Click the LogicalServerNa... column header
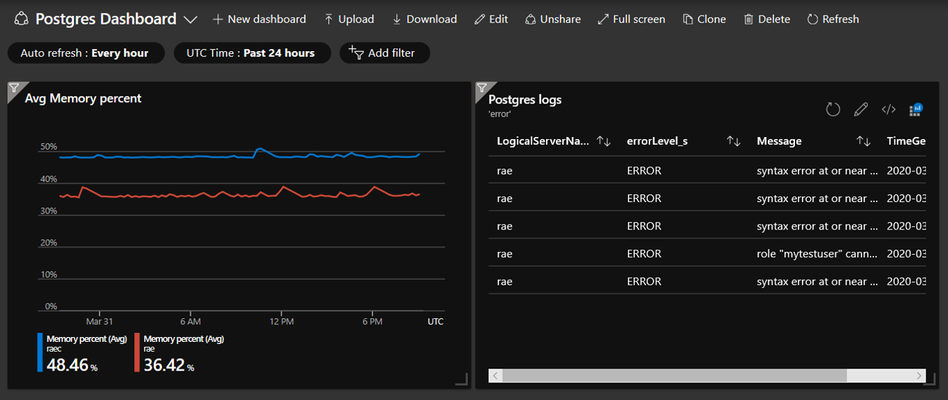 pyautogui.click(x=543, y=141)
